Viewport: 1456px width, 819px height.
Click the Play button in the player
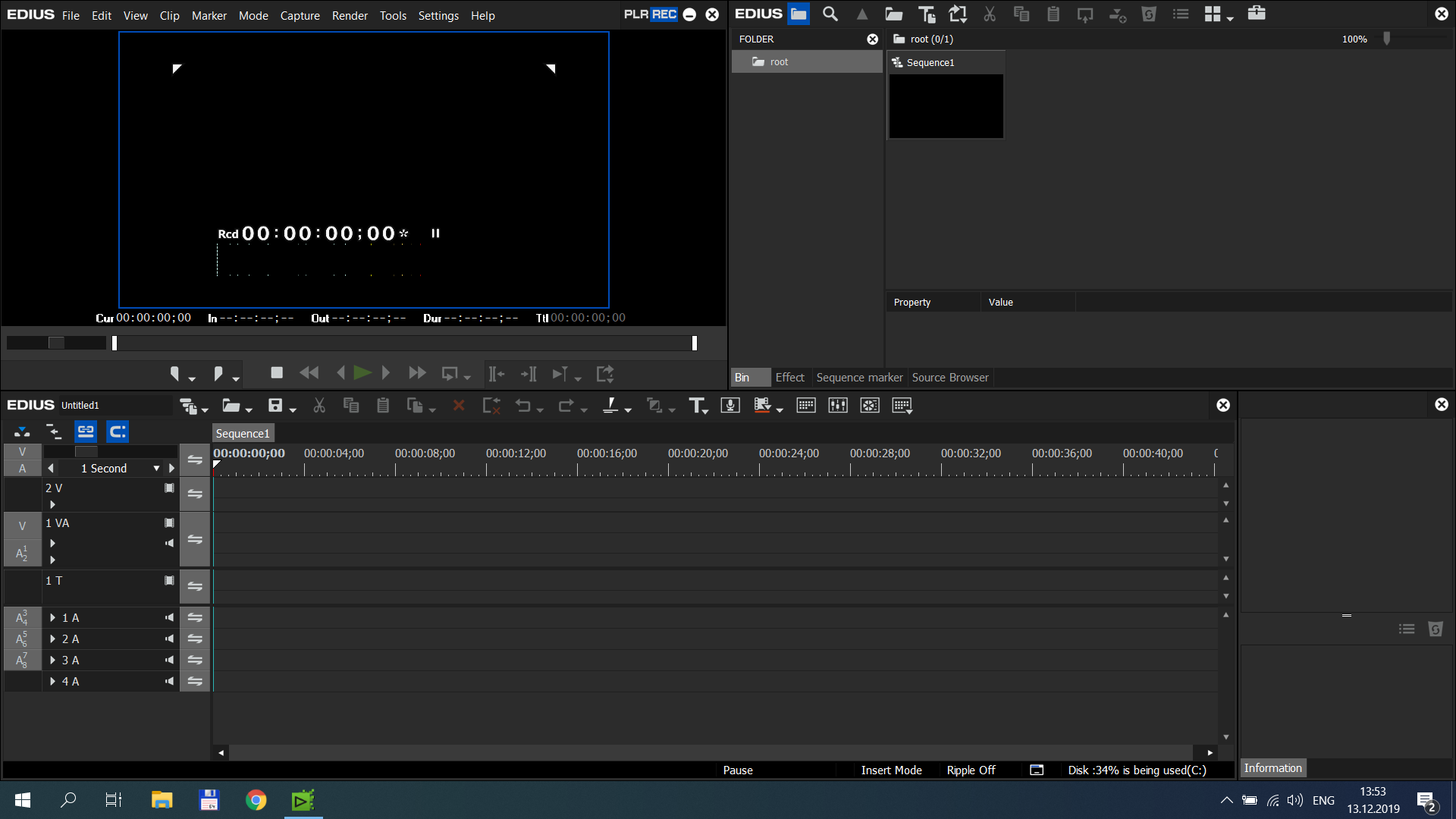pyautogui.click(x=362, y=373)
